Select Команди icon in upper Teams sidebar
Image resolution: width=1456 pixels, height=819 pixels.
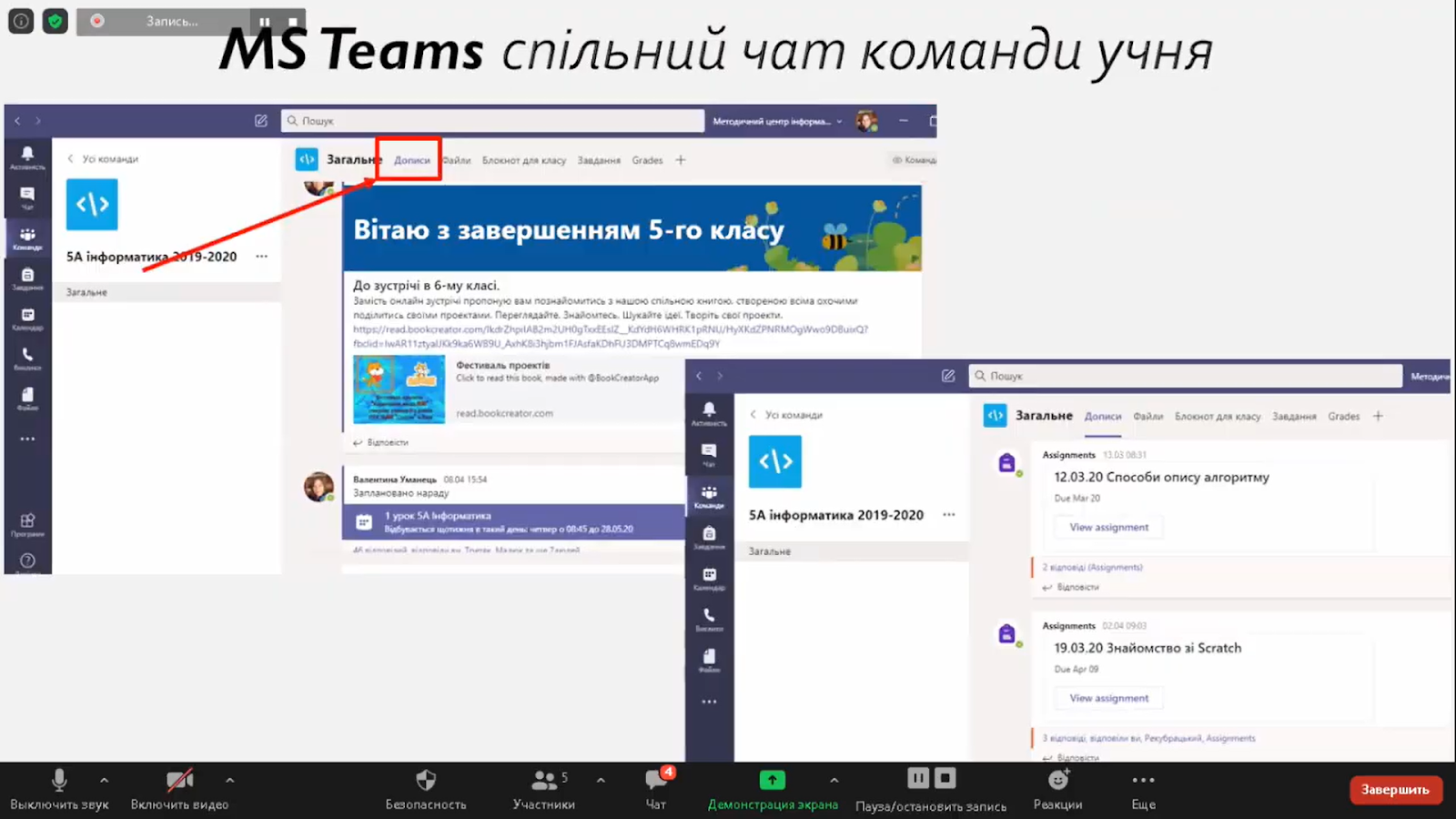coord(27,238)
